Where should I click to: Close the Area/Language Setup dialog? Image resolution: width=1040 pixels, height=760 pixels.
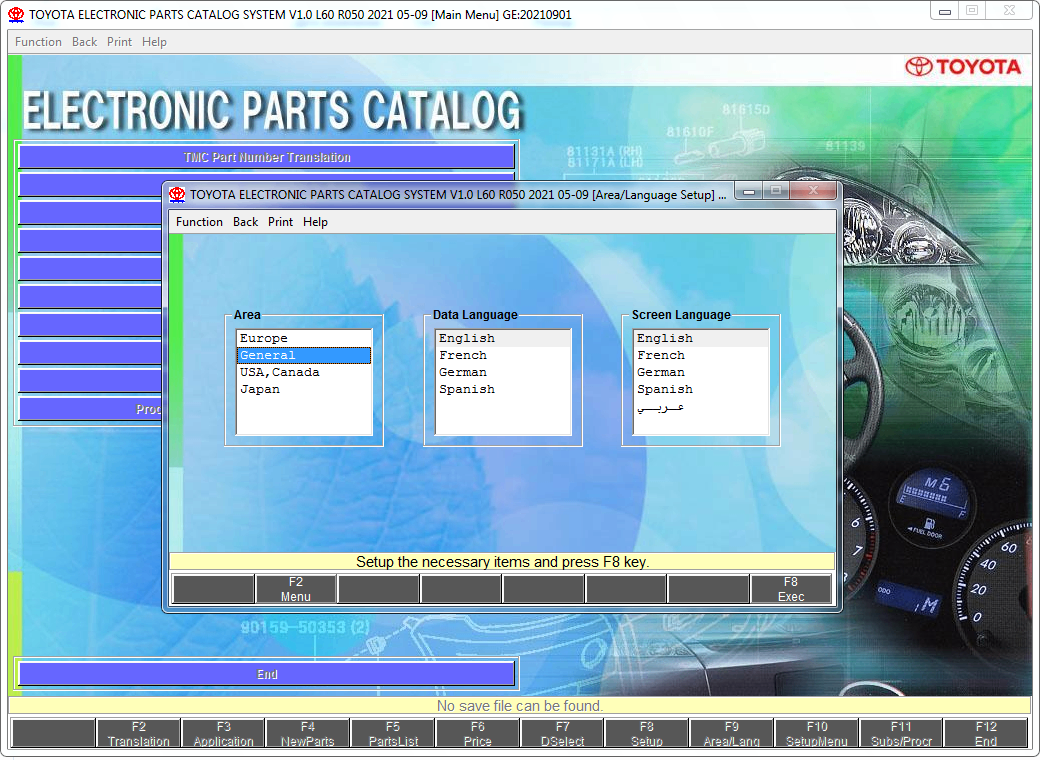tap(813, 191)
